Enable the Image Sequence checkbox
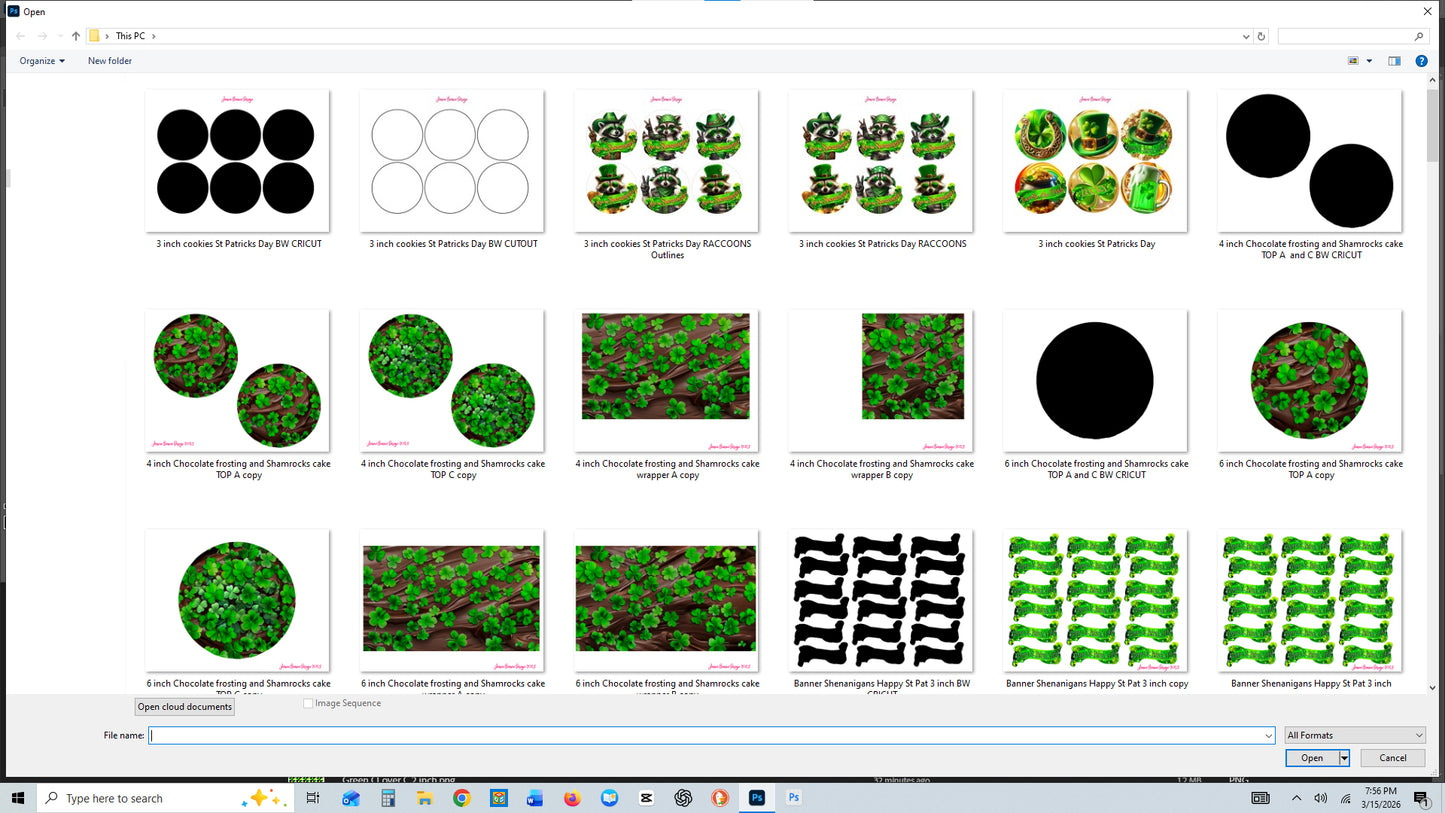The image size is (1445, 813). (x=308, y=703)
